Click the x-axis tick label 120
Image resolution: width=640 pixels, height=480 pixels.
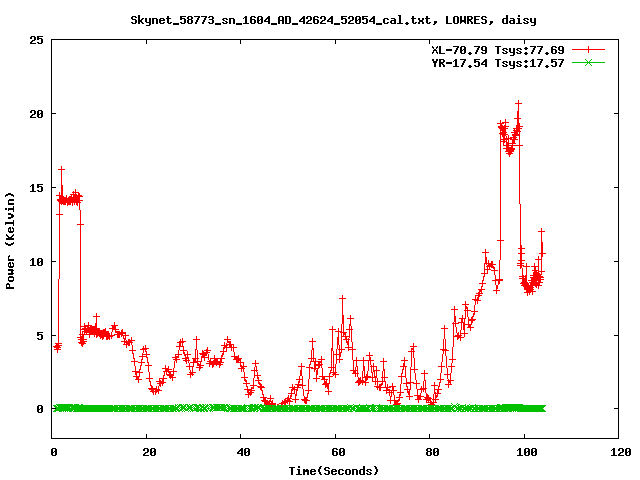click(621, 452)
